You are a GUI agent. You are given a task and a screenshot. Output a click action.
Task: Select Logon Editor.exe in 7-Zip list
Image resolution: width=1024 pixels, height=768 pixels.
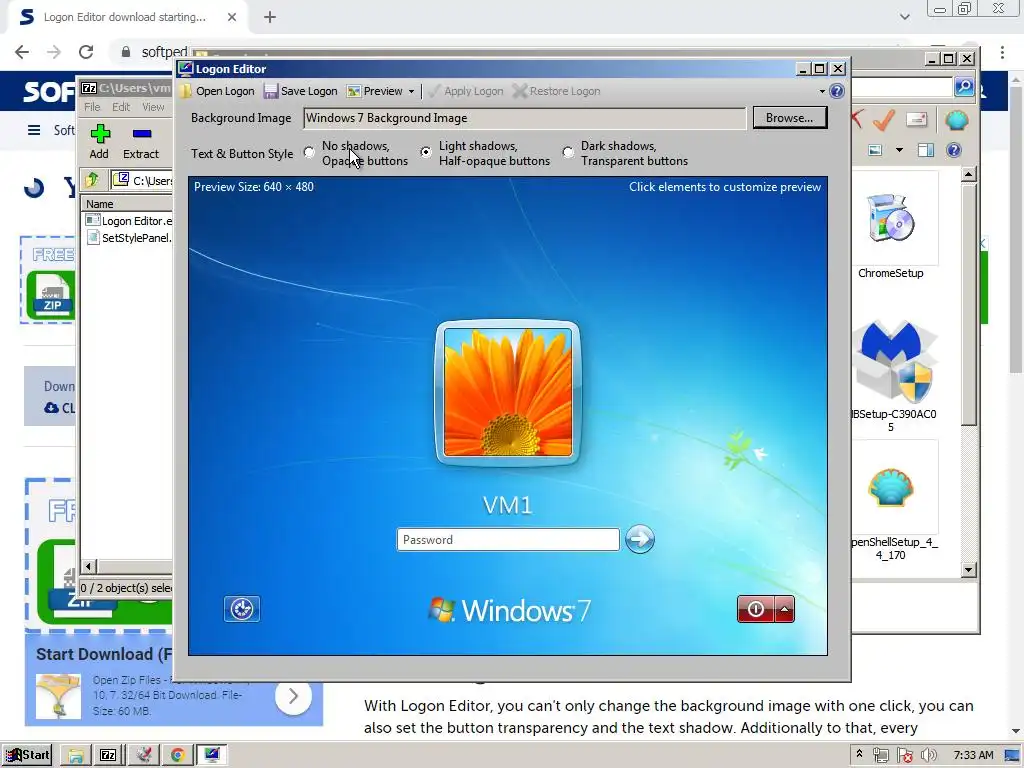coord(129,221)
